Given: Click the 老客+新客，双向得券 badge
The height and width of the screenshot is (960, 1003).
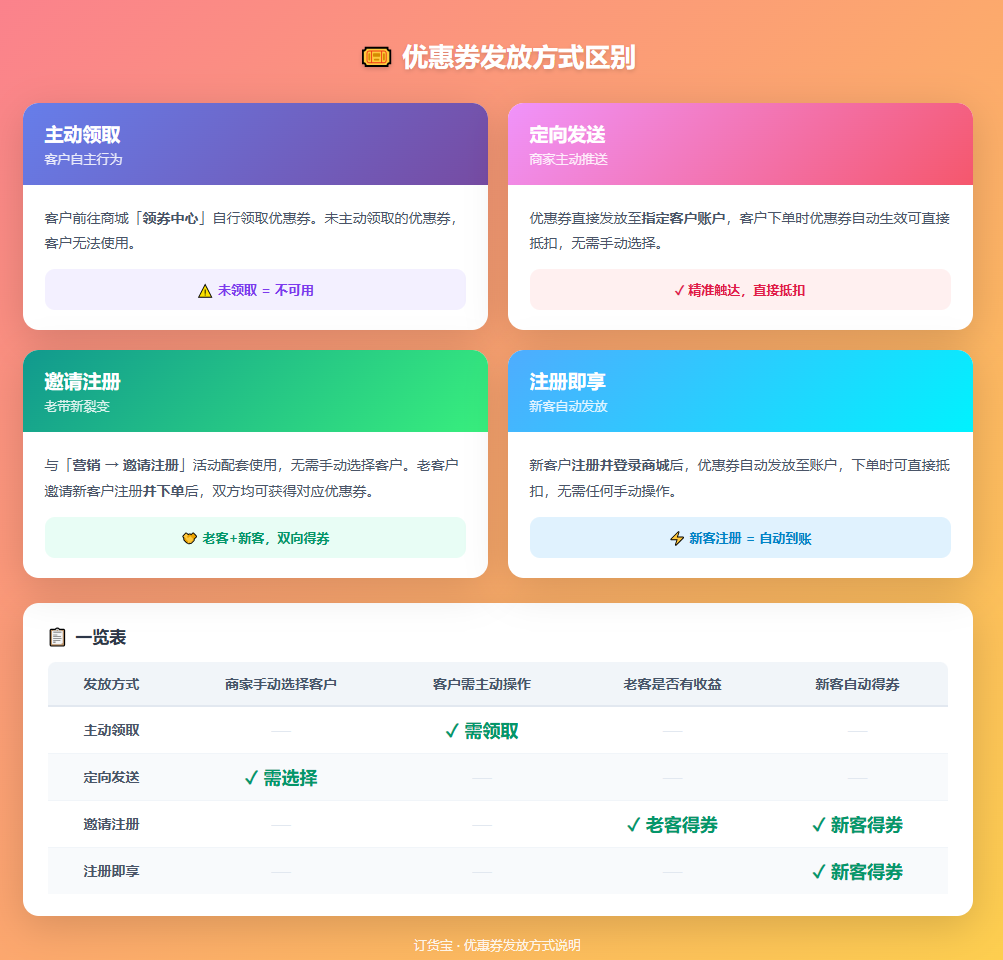Looking at the screenshot, I should (x=255, y=538).
